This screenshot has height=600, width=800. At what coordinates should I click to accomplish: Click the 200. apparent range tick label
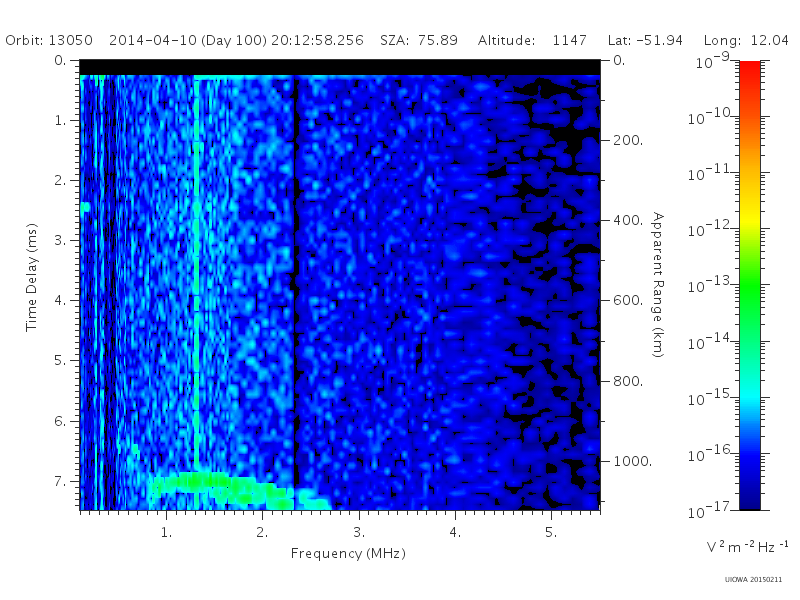628,140
